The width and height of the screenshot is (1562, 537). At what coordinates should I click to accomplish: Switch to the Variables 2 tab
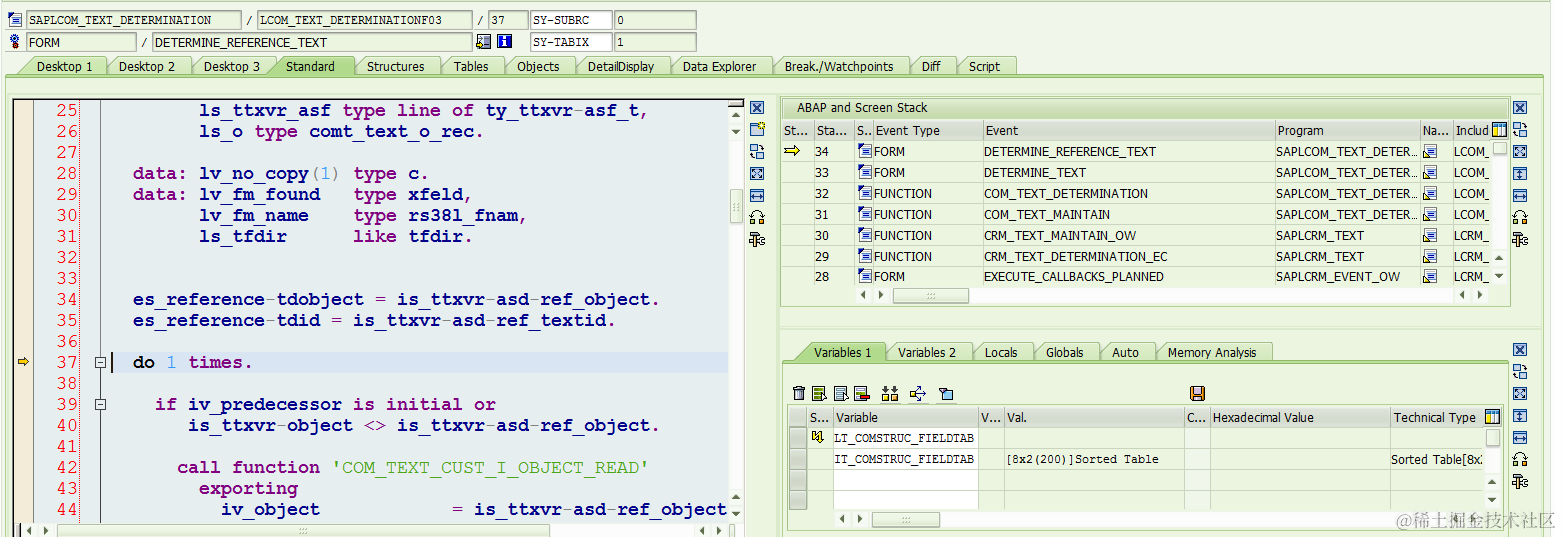[927, 352]
